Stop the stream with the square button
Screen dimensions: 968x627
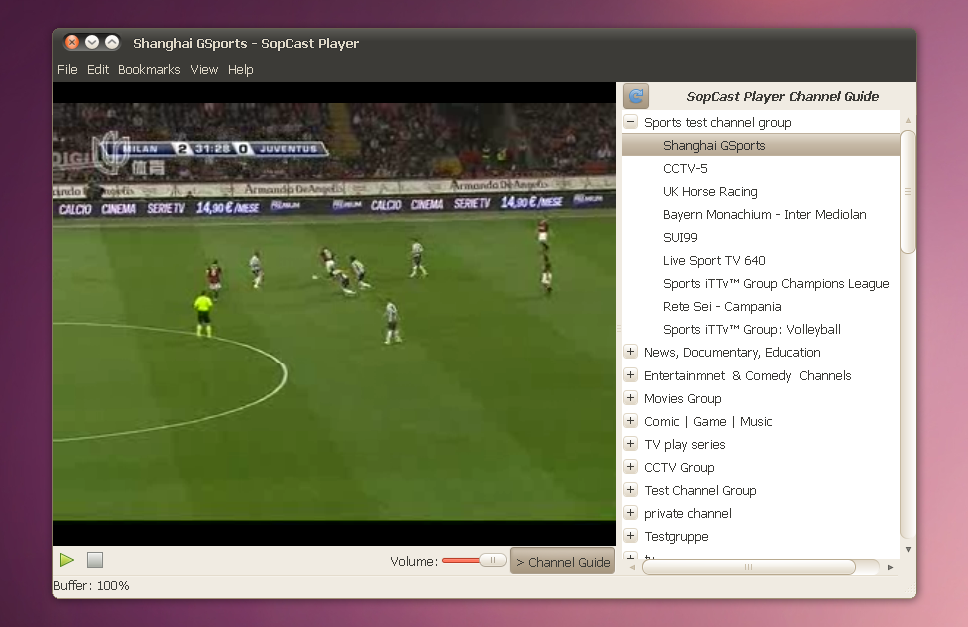click(x=94, y=560)
